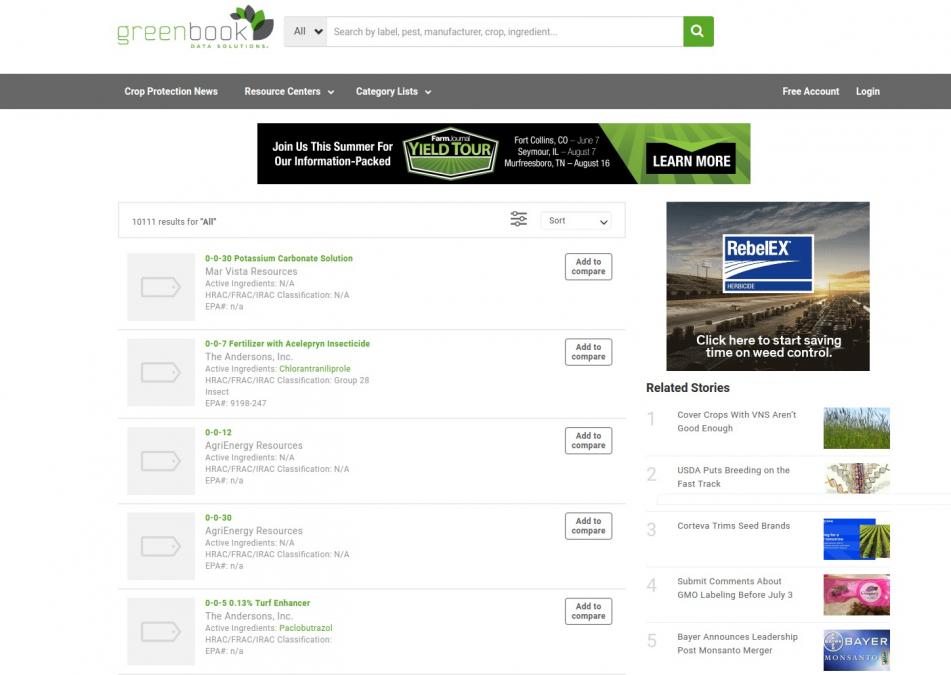Read story Bayer Announces Leadership Post Monsanto Merger

pyautogui.click(x=738, y=643)
